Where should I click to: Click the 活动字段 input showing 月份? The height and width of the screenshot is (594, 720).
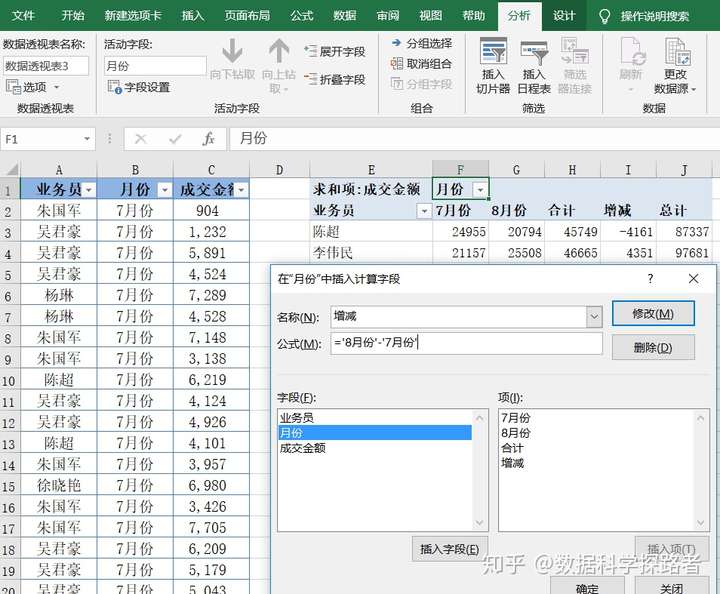(155, 66)
